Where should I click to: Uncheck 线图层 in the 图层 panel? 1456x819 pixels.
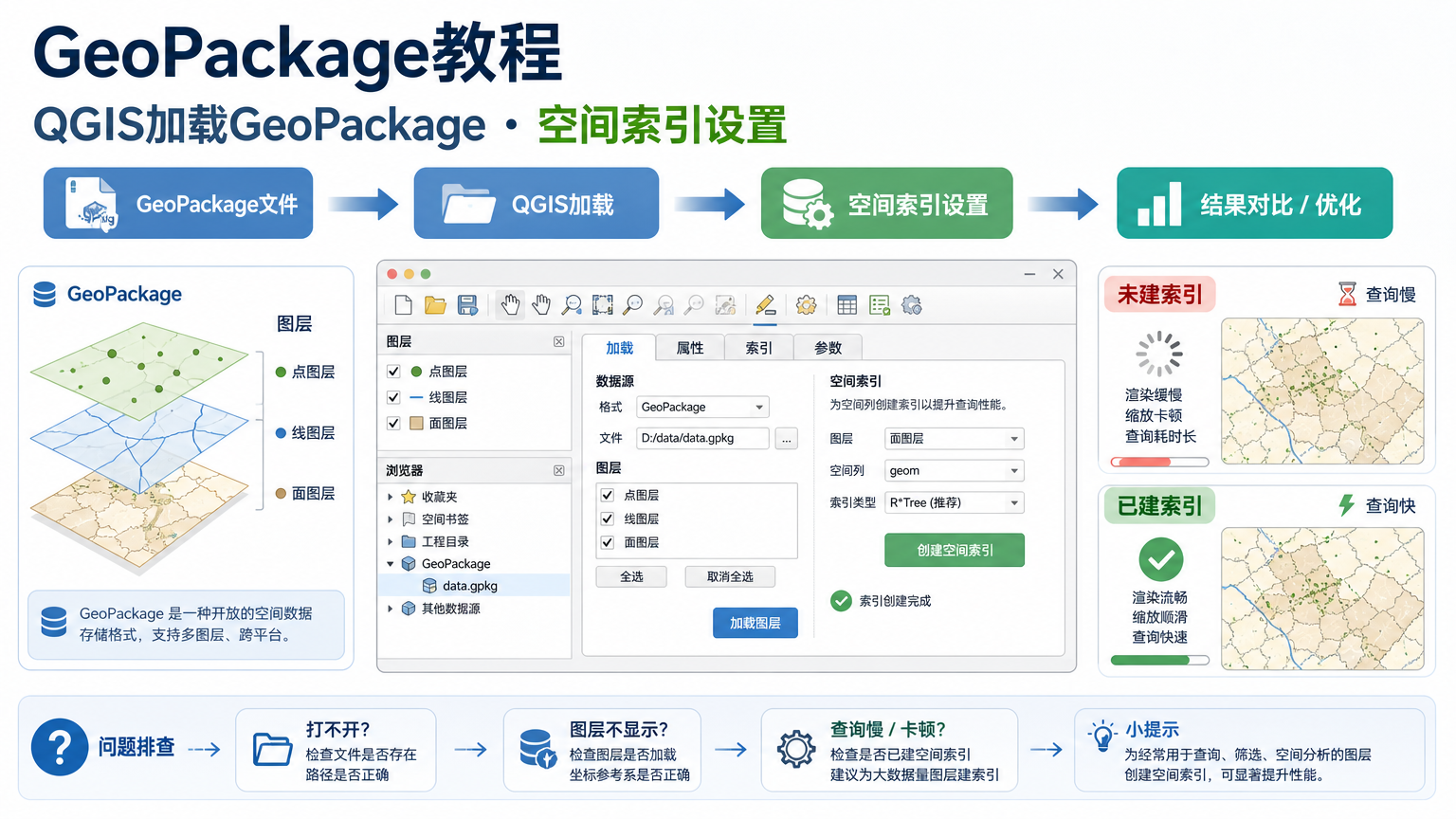point(393,397)
